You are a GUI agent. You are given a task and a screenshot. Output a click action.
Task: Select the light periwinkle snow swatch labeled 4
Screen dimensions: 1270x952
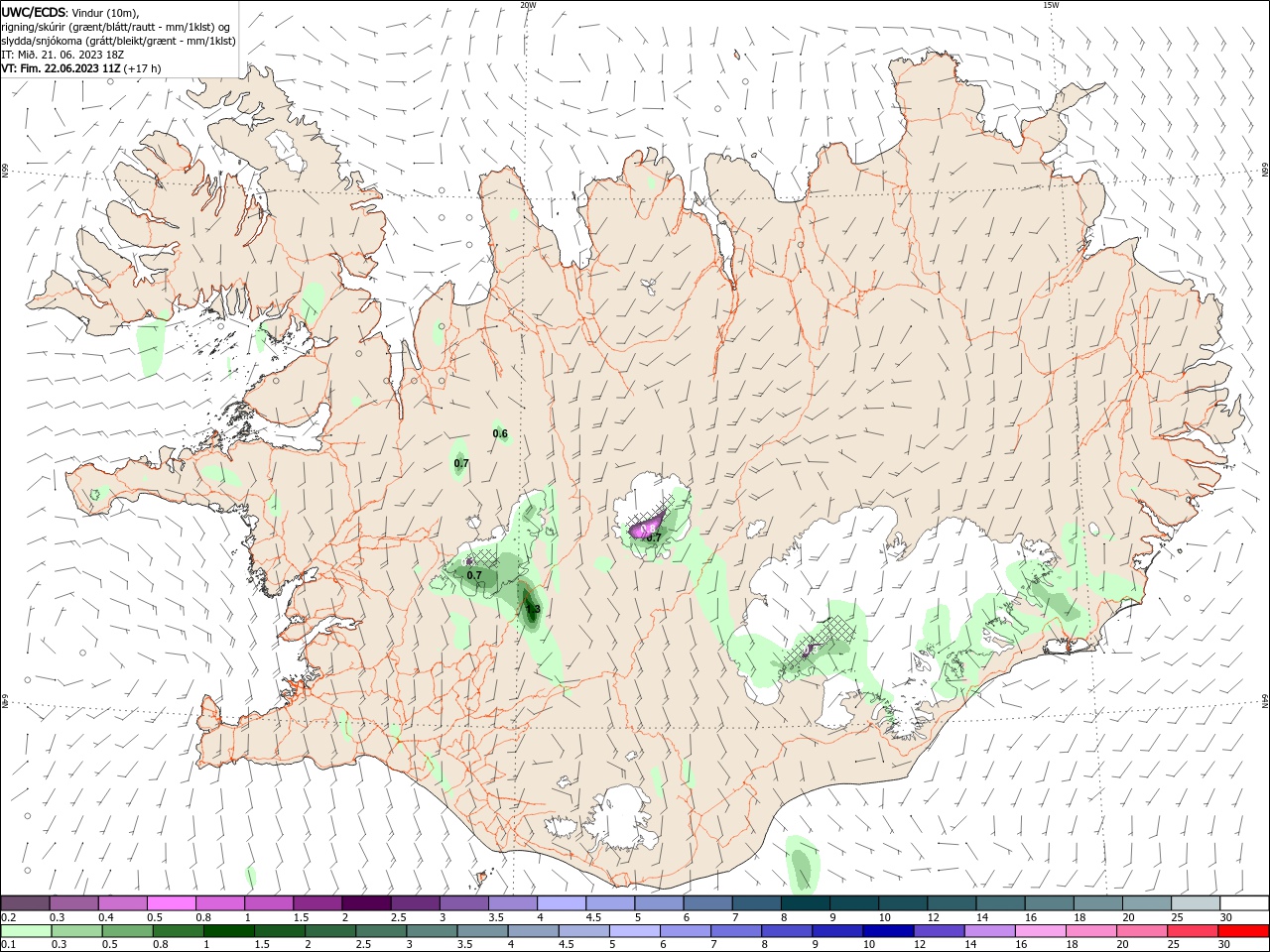click(561, 903)
